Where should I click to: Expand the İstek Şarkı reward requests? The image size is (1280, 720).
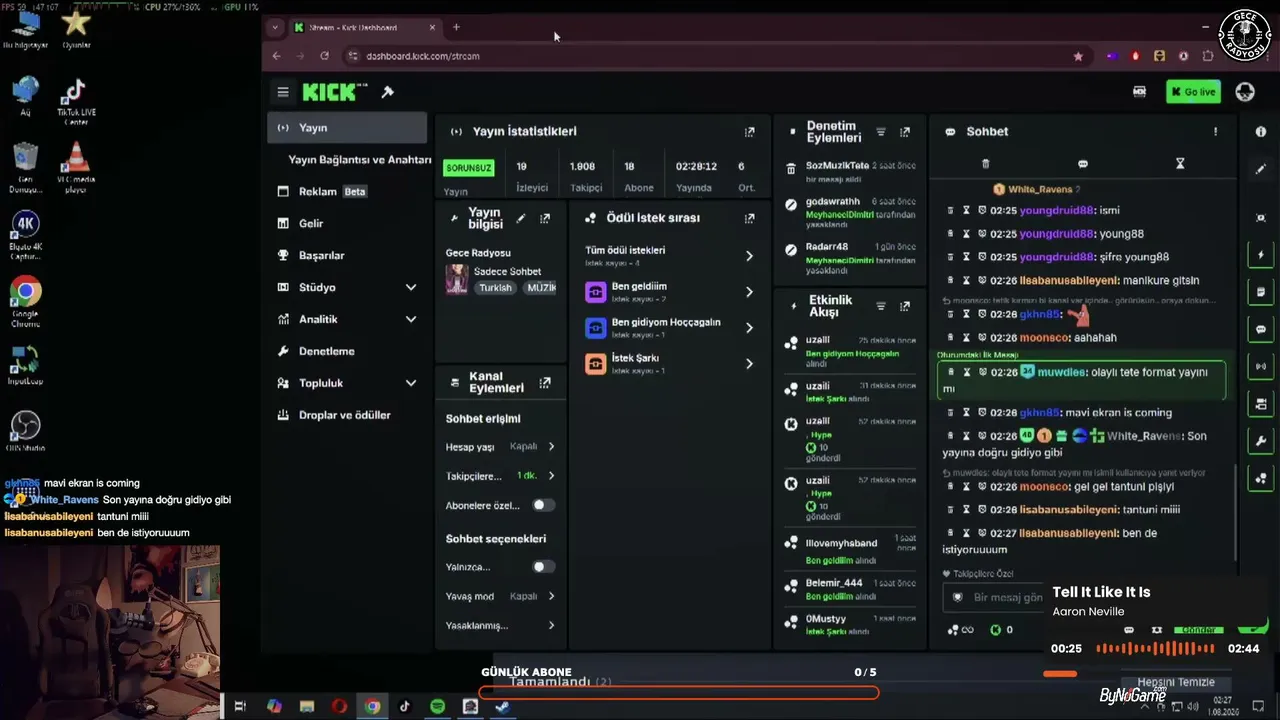[670, 363]
